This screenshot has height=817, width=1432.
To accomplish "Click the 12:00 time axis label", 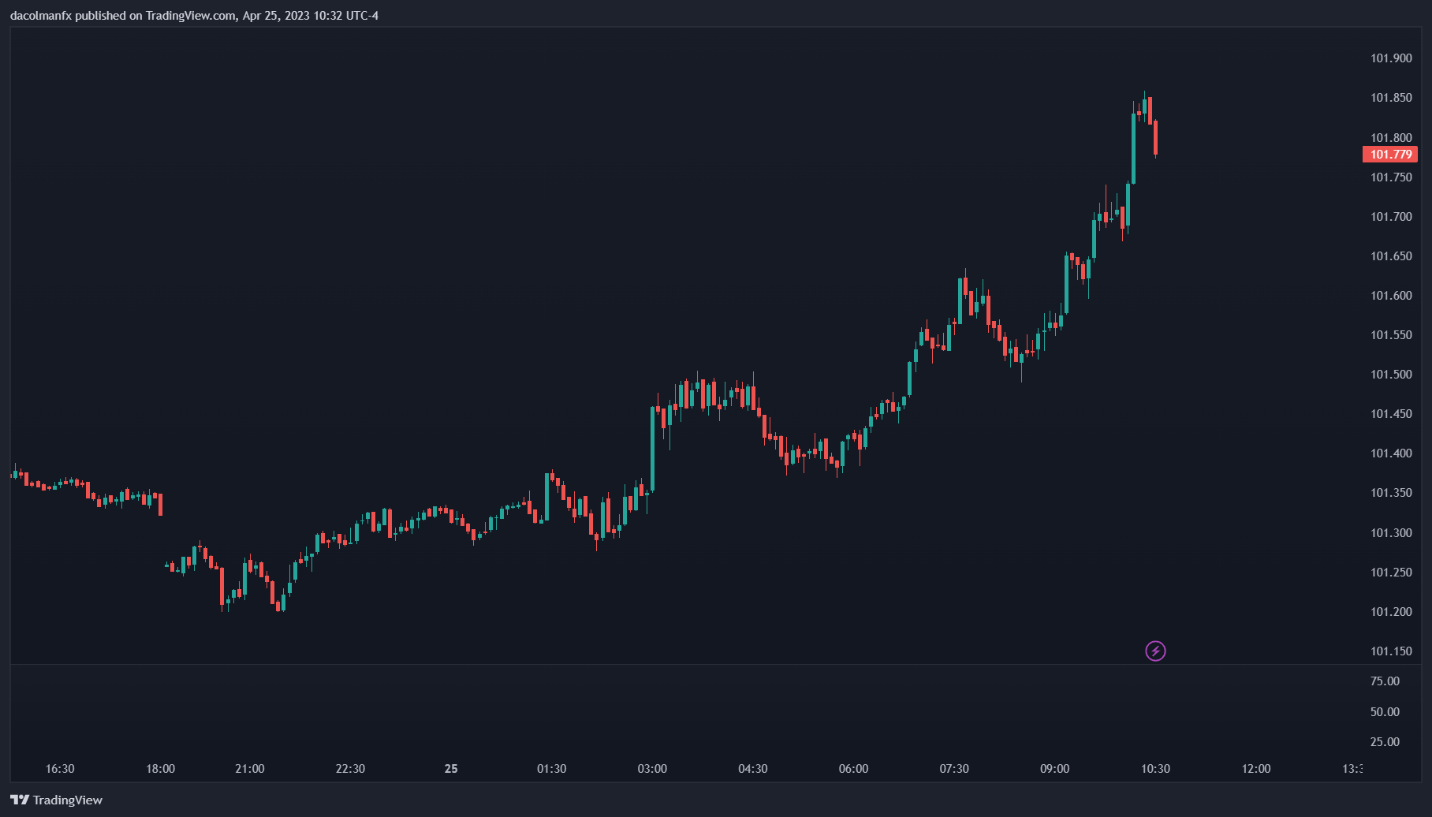I will pos(1256,769).
